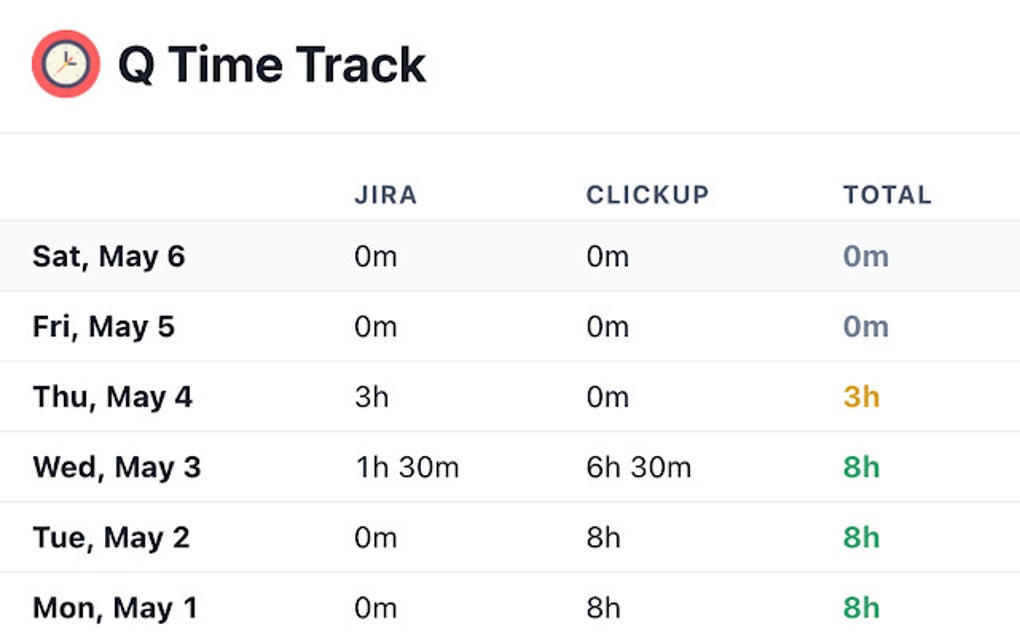Click the 6h 30m ClickUp entry for Wednesday

tap(638, 466)
